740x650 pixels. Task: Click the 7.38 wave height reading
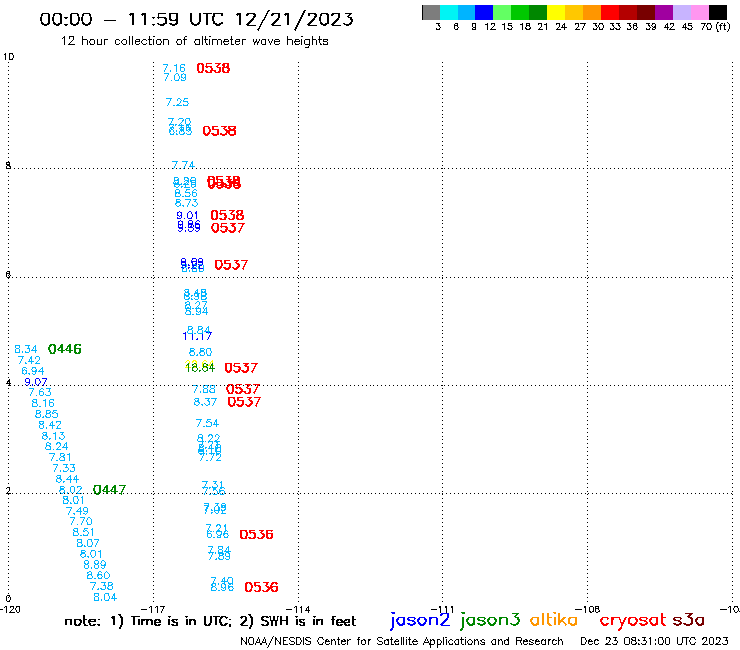pyautogui.click(x=101, y=586)
